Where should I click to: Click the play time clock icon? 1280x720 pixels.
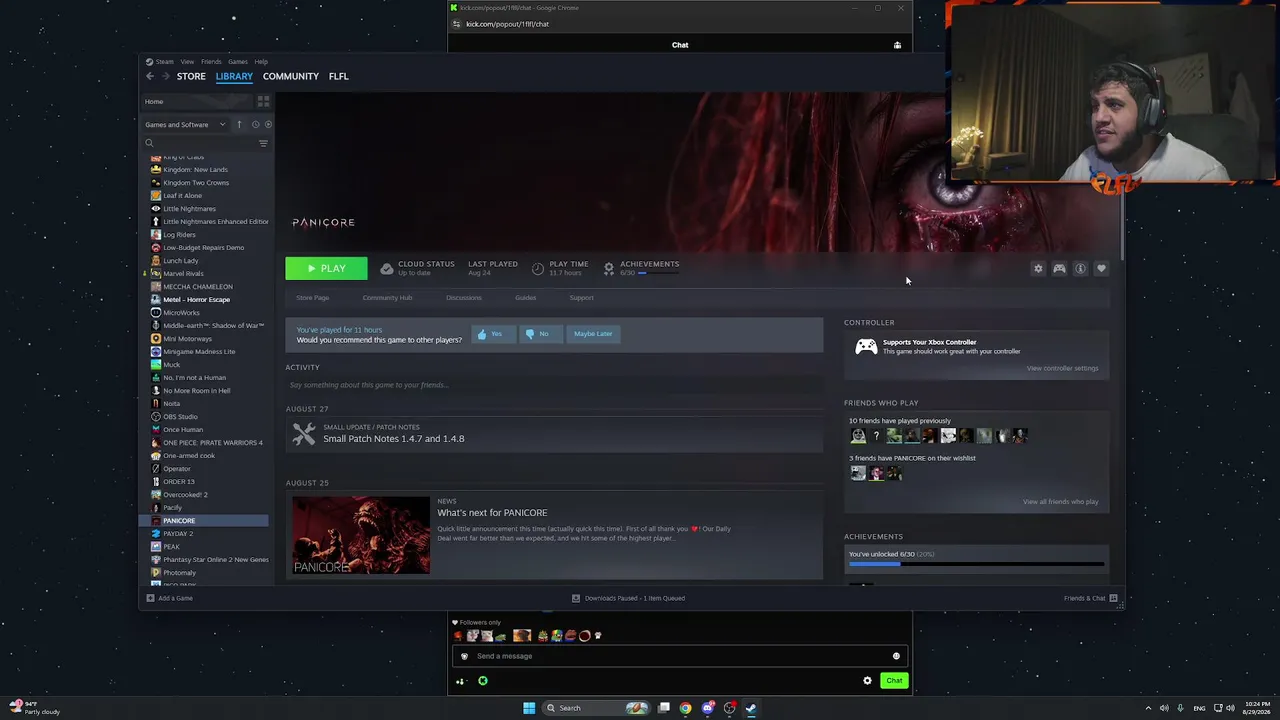[x=538, y=269]
